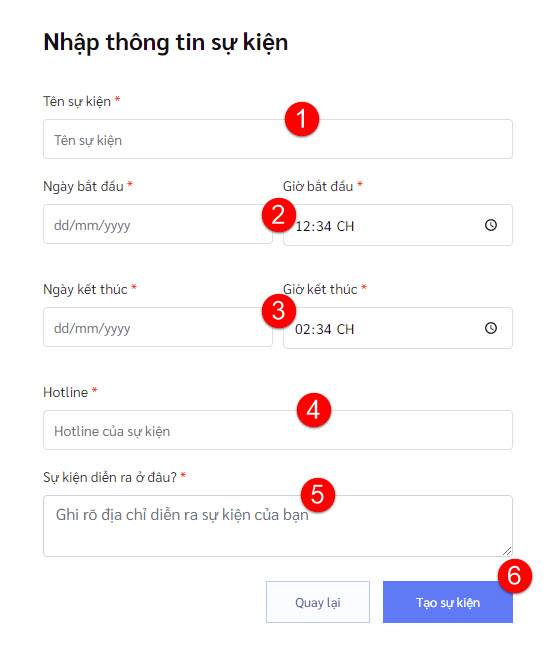Screen dimensions: 556x646
Task: Click red badge number 4
Action: [314, 410]
